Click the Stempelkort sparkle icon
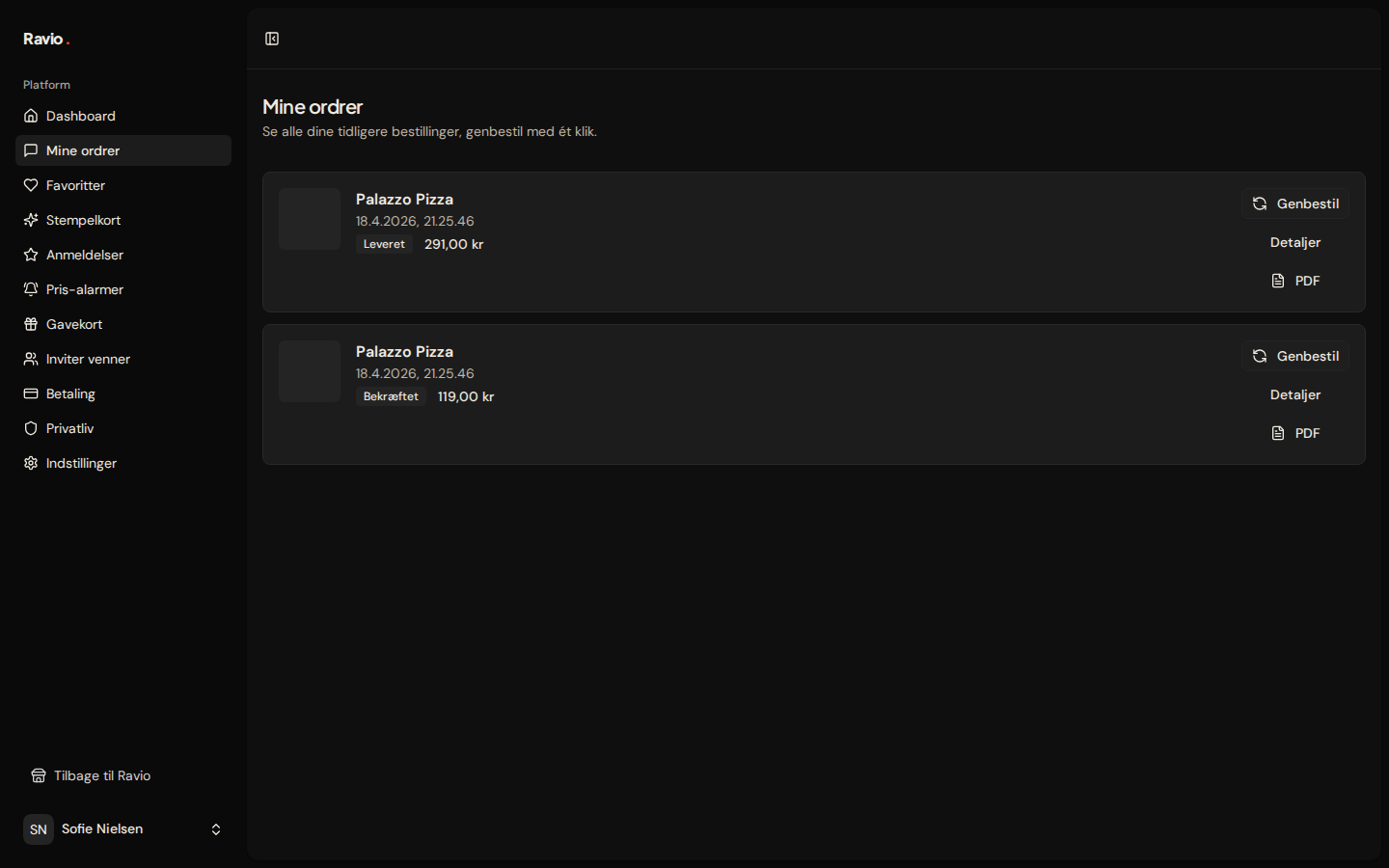 (31, 220)
